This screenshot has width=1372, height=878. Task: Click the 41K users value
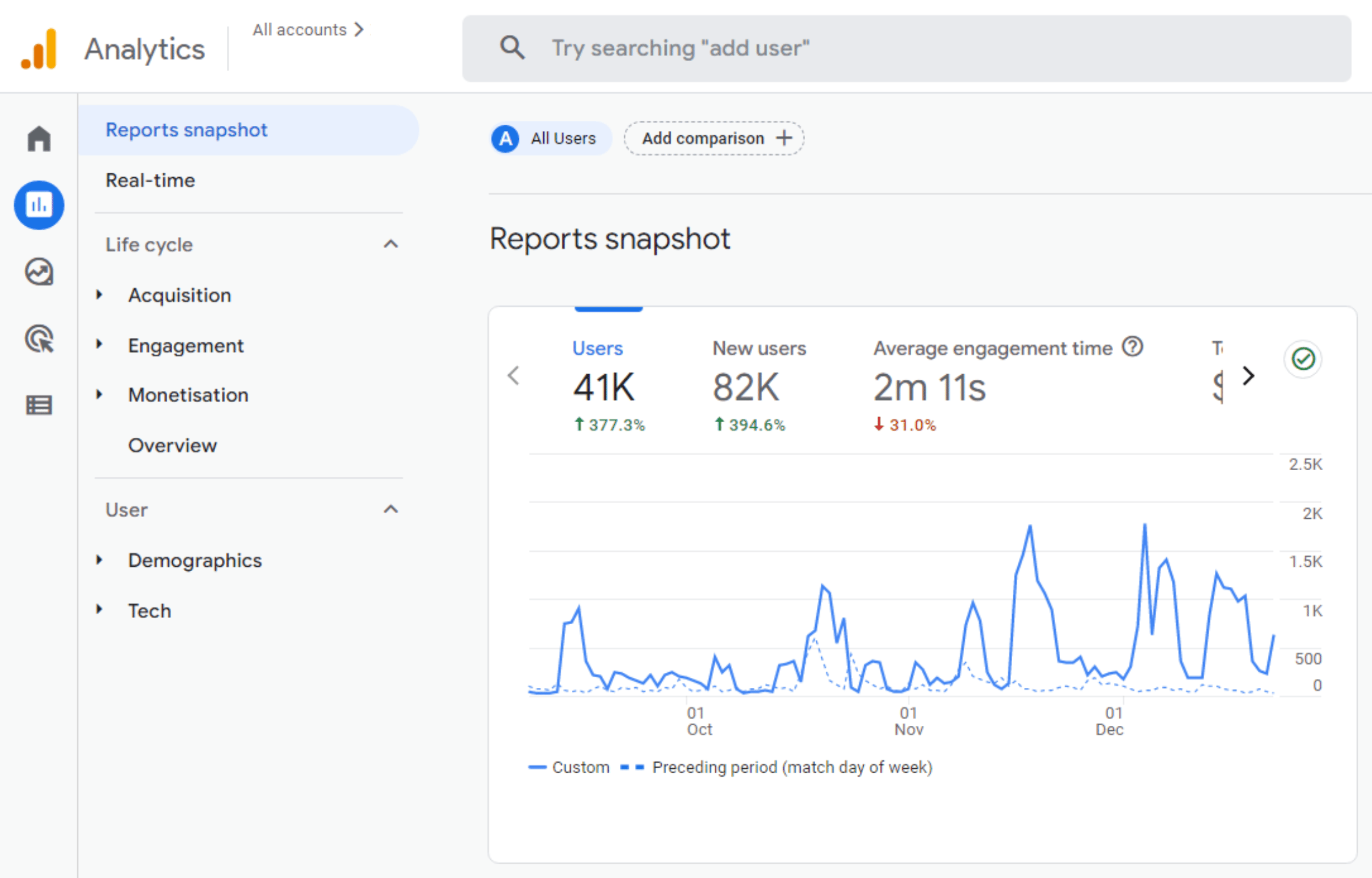[604, 387]
